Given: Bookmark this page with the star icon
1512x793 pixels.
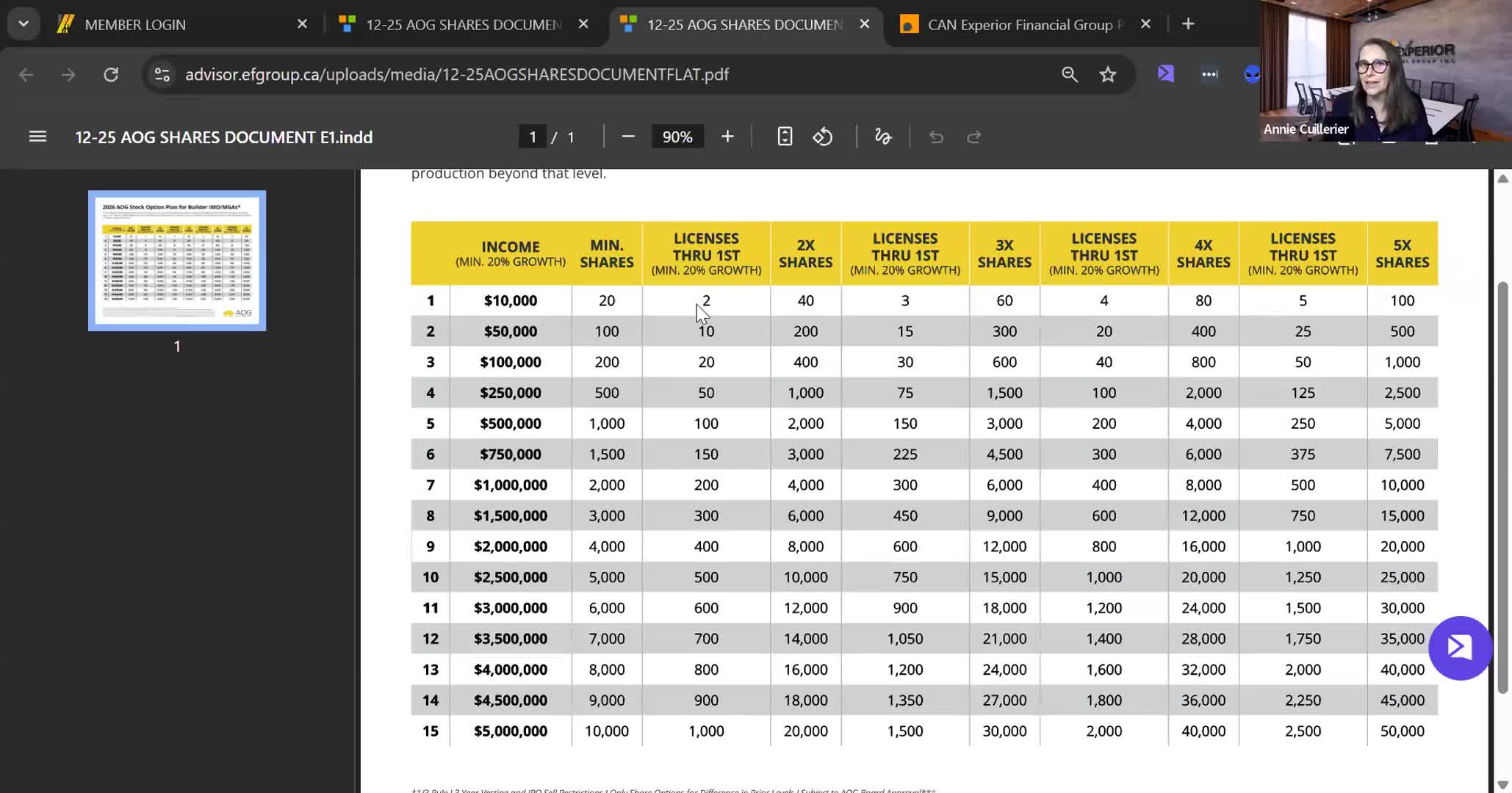Looking at the screenshot, I should tap(1108, 74).
